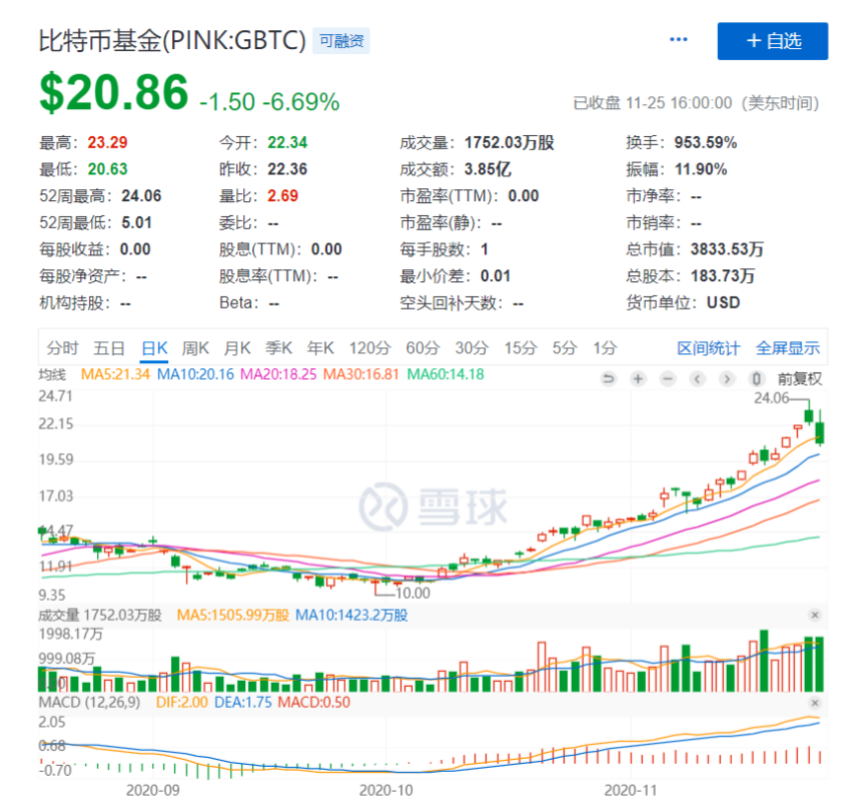This screenshot has height=806, width=853.
Task: Add GBTC to watchlist with 自选 button
Action: click(772, 41)
